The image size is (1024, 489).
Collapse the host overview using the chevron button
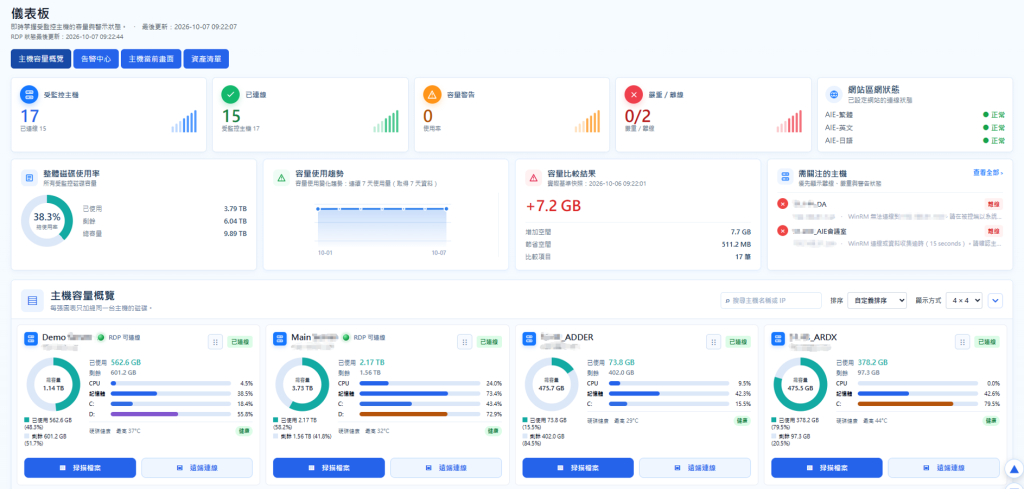pyautogui.click(x=995, y=300)
